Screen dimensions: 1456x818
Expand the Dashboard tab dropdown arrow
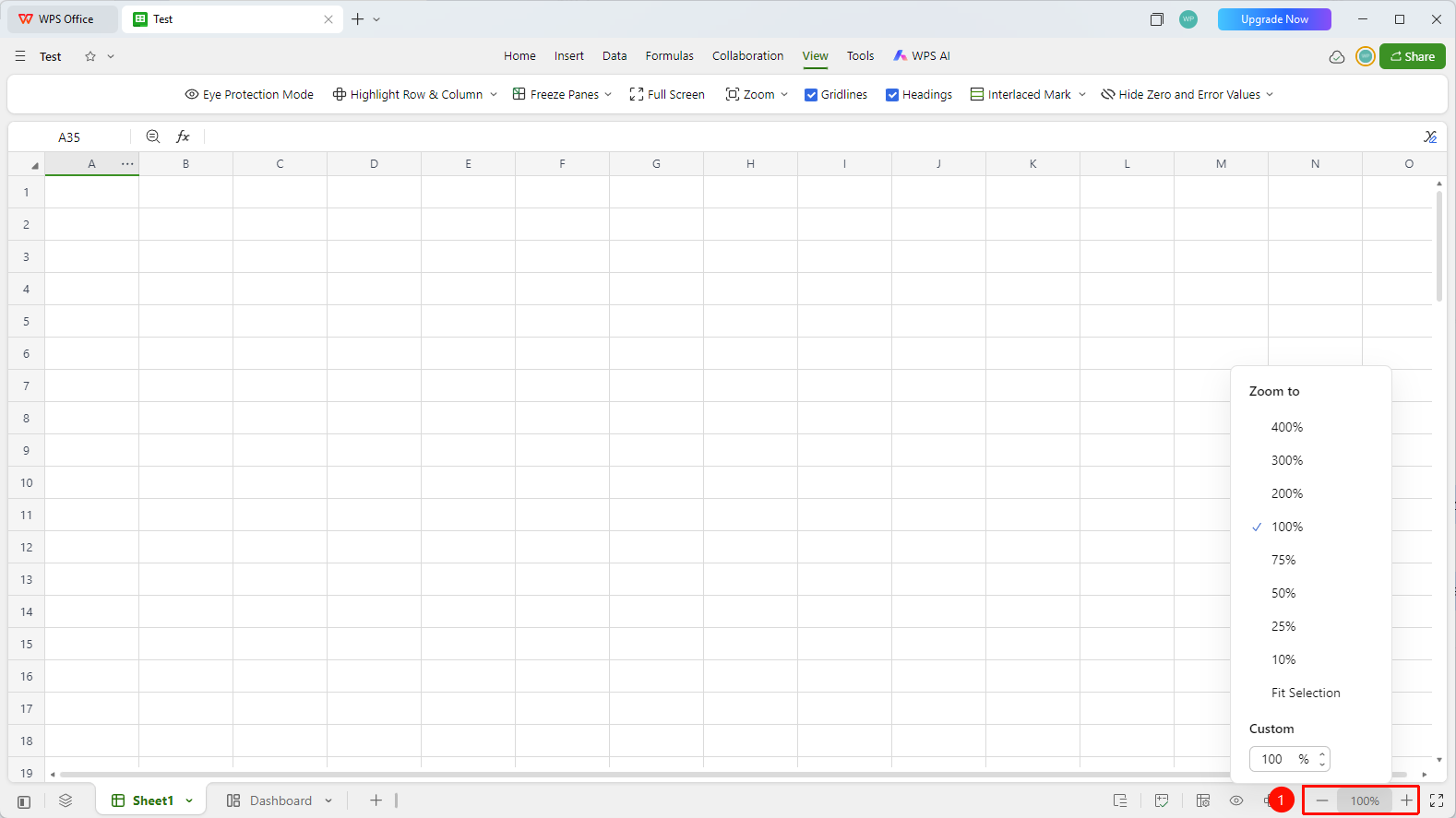(x=328, y=801)
